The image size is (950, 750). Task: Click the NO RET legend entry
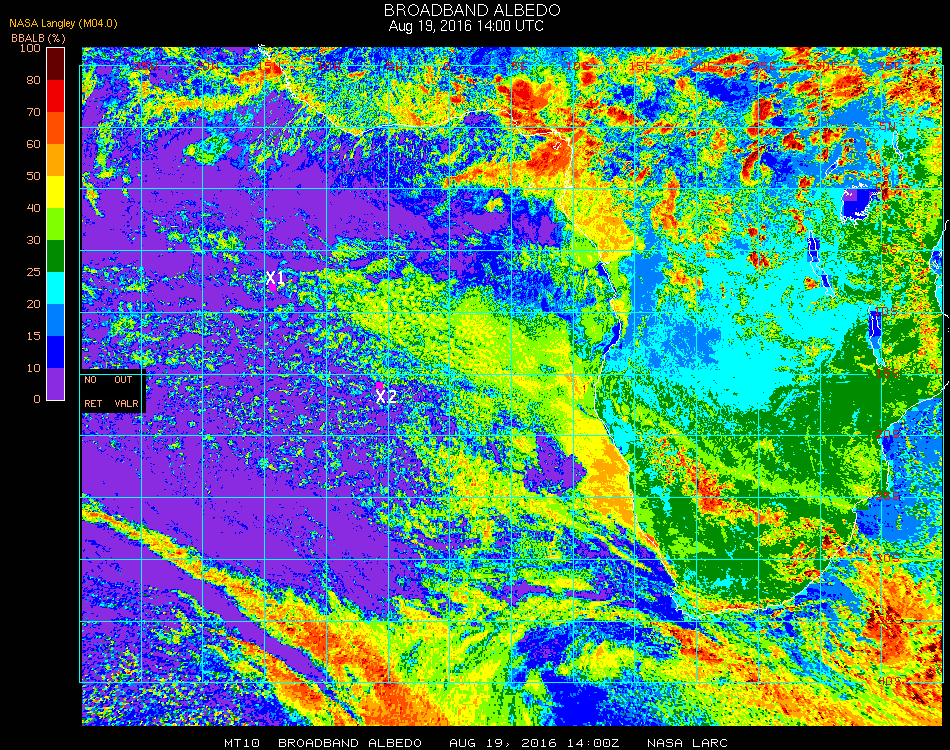93,391
